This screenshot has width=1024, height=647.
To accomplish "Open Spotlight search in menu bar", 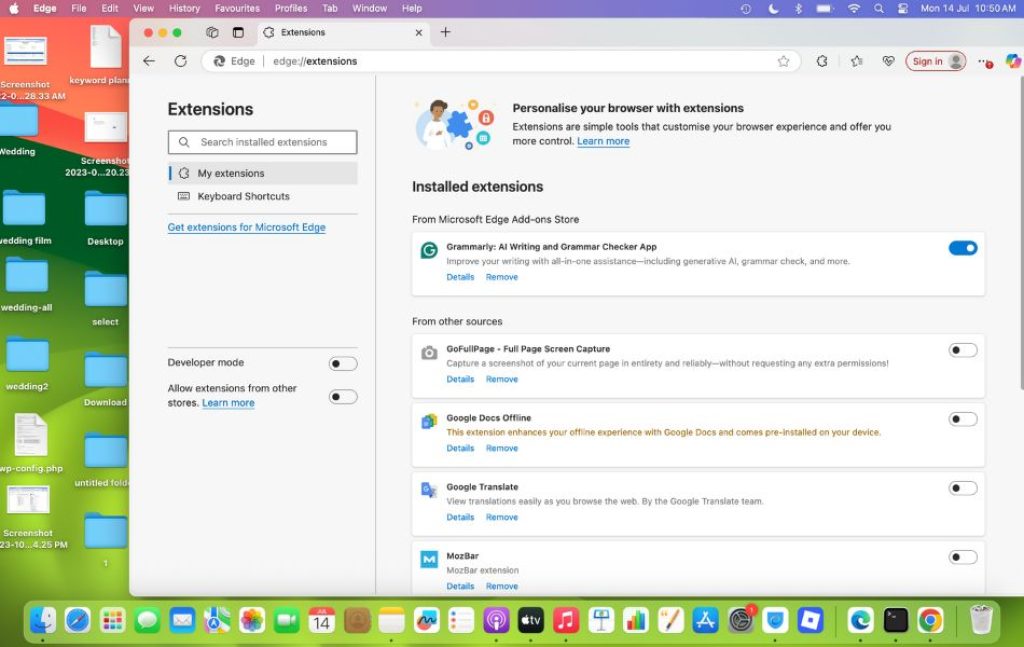I will coord(879,8).
